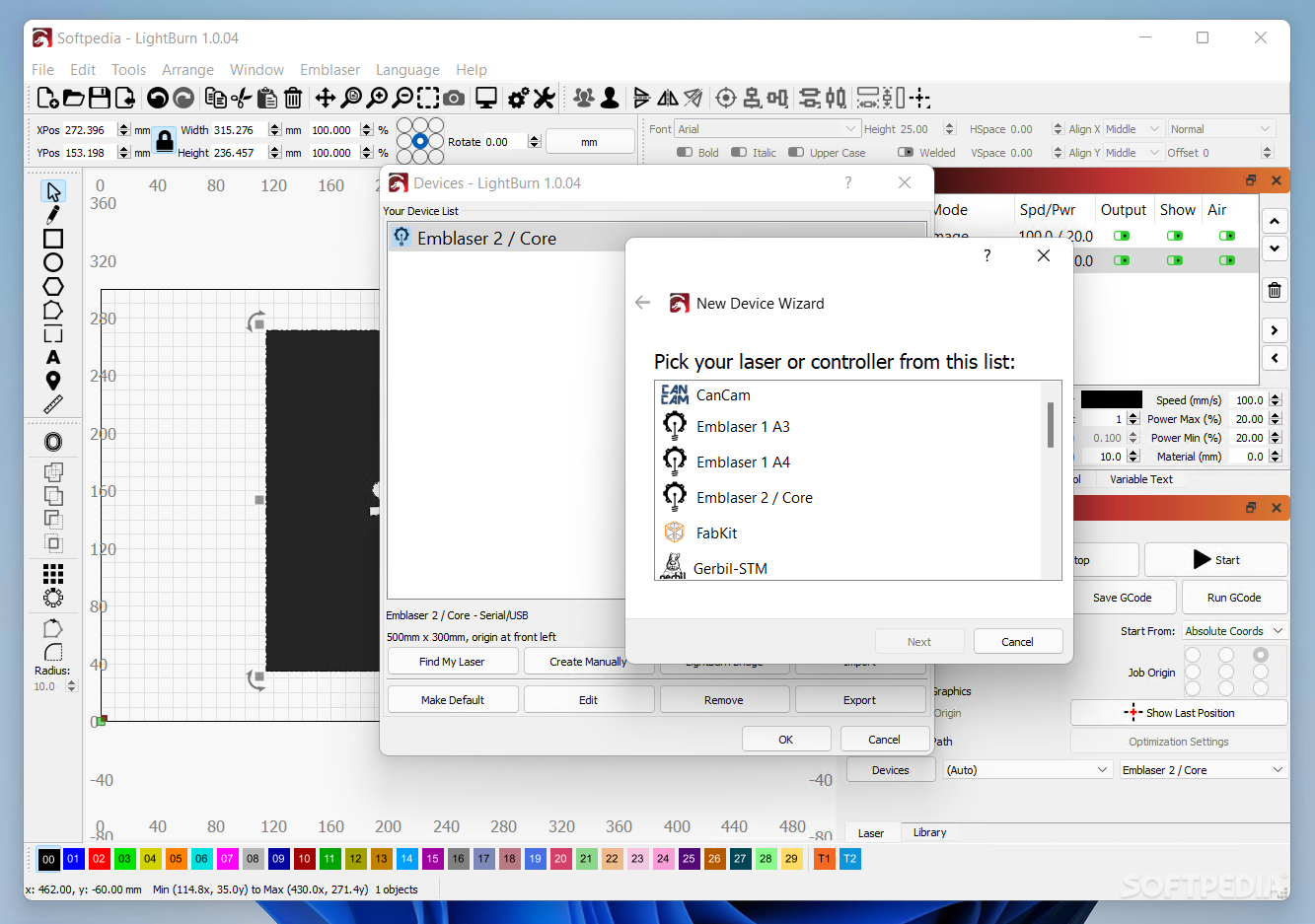Click the Zoom out magnifier icon
The image size is (1315, 924).
click(402, 98)
